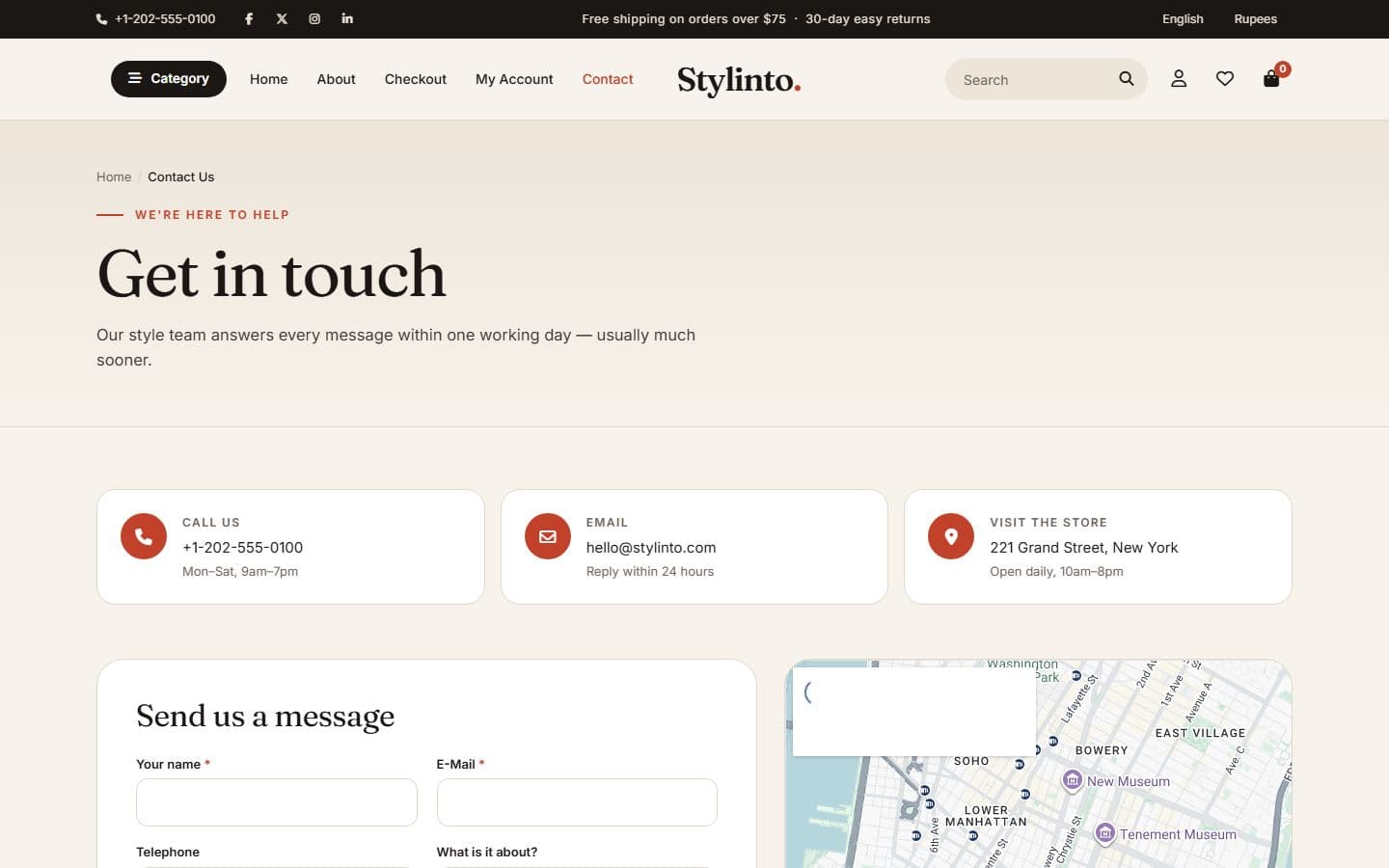Screen dimensions: 1389x868
Task: Click the hello@stylinto.com email address
Action: [x=651, y=547]
